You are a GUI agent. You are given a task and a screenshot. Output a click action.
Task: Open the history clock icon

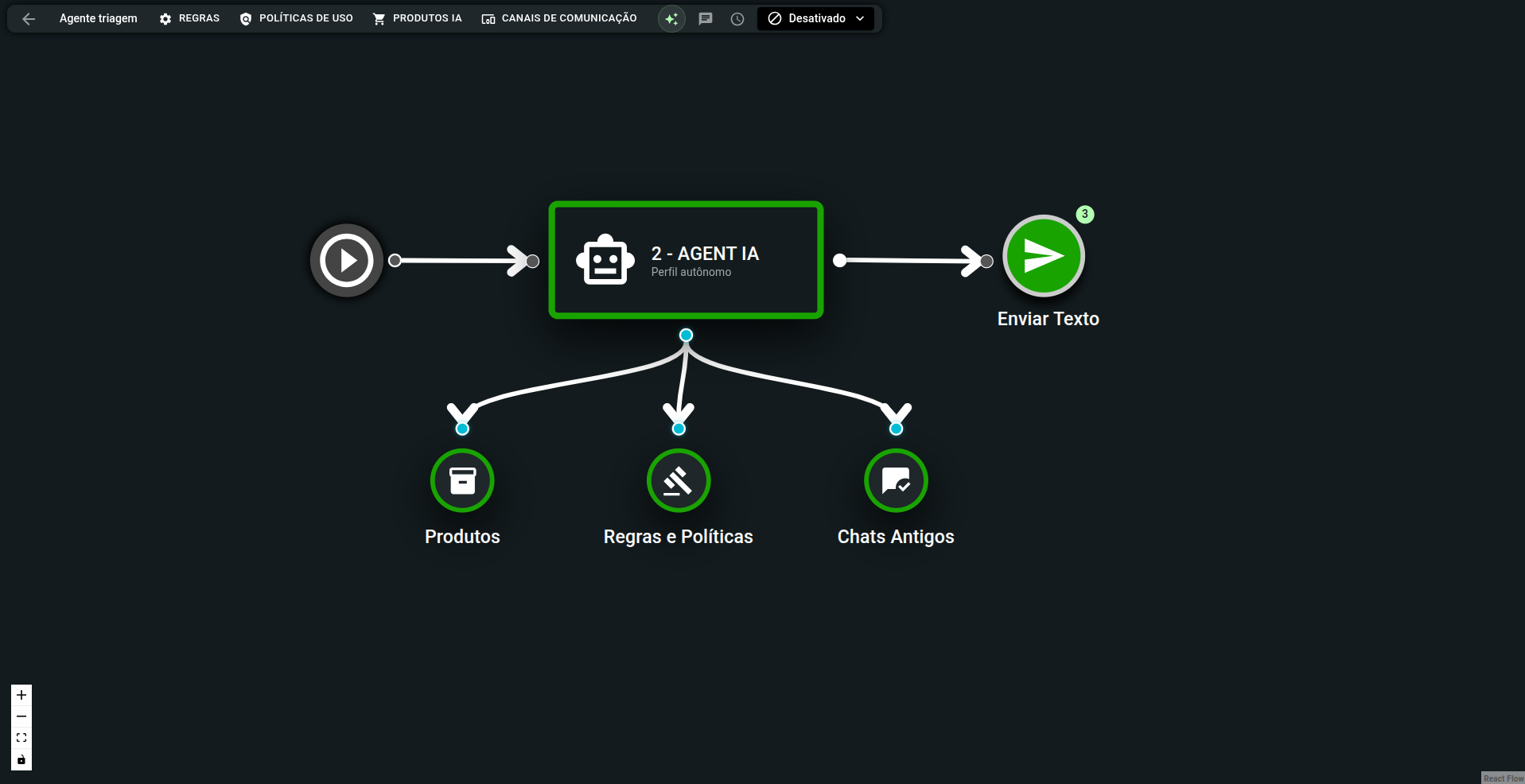(737, 19)
